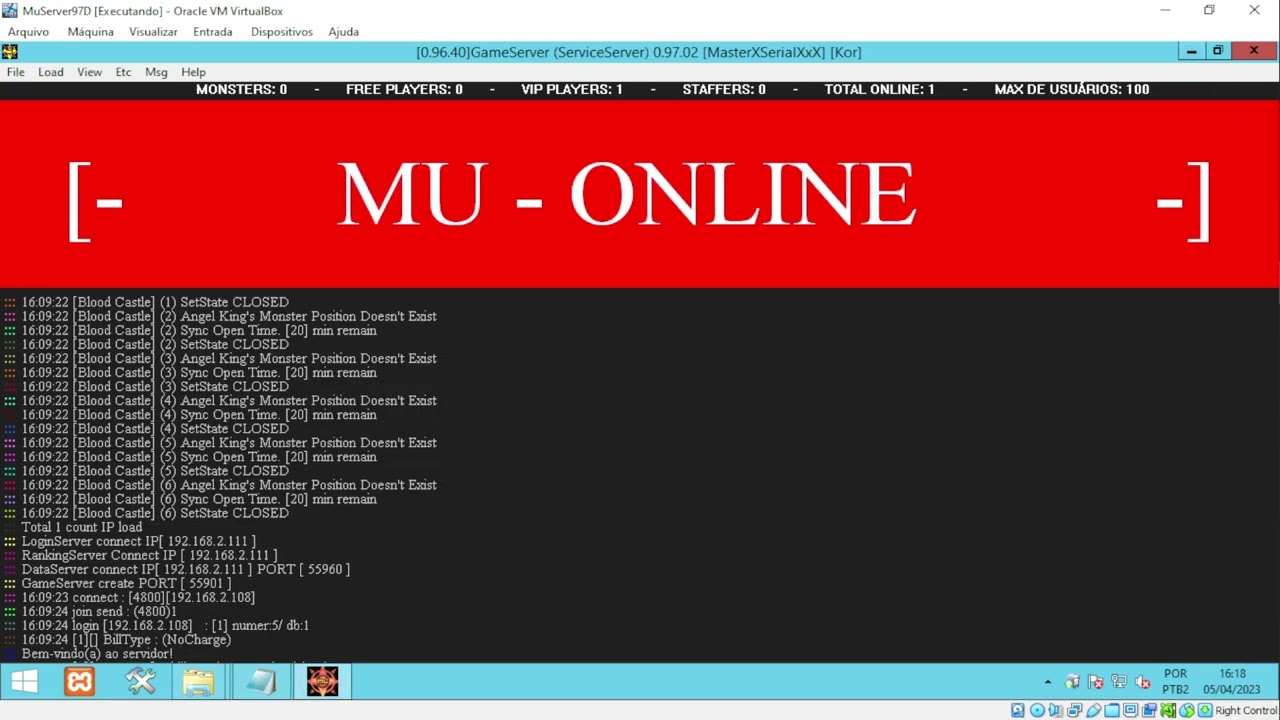The image size is (1280, 720).
Task: Select the MU GameServer taskbar icon
Action: click(322, 682)
